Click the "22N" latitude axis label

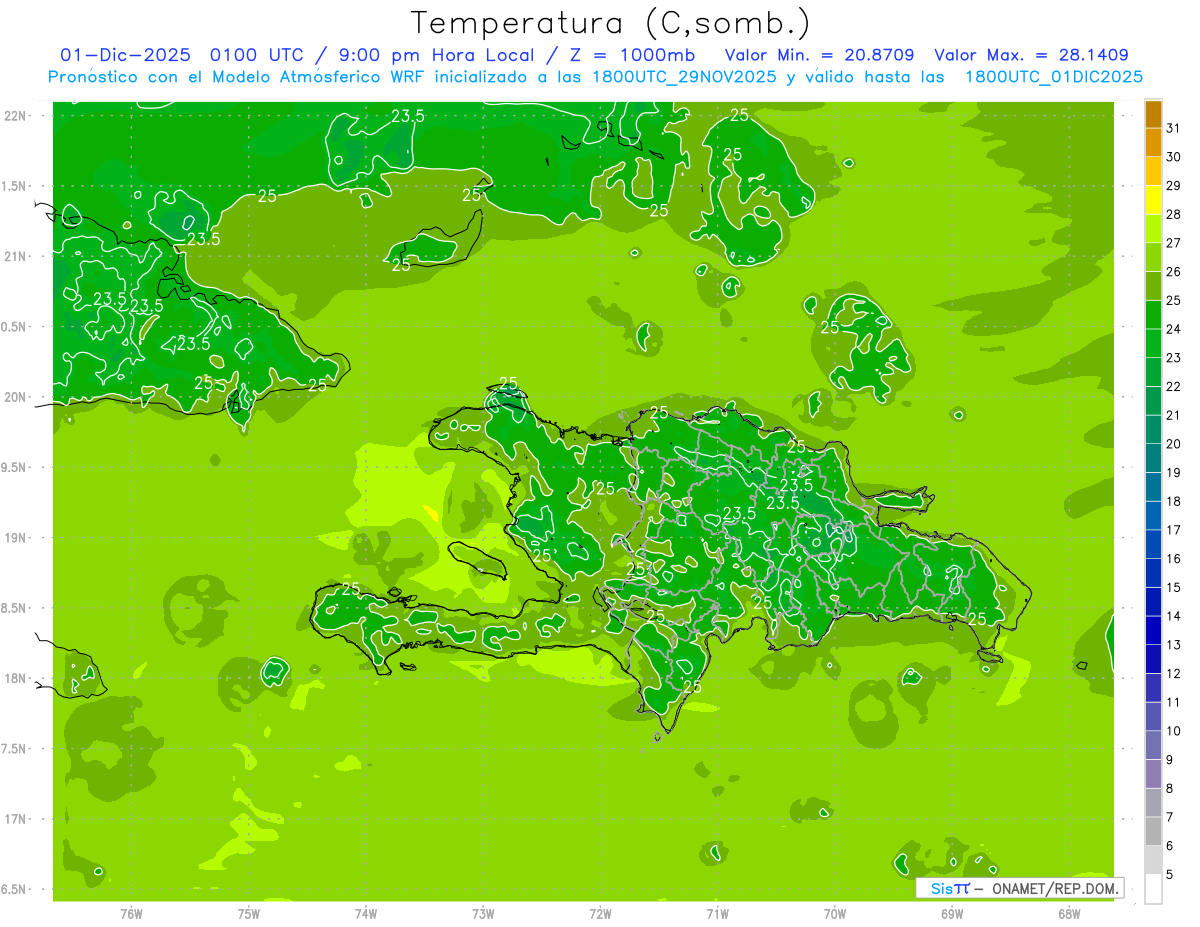pyautogui.click(x=17, y=116)
